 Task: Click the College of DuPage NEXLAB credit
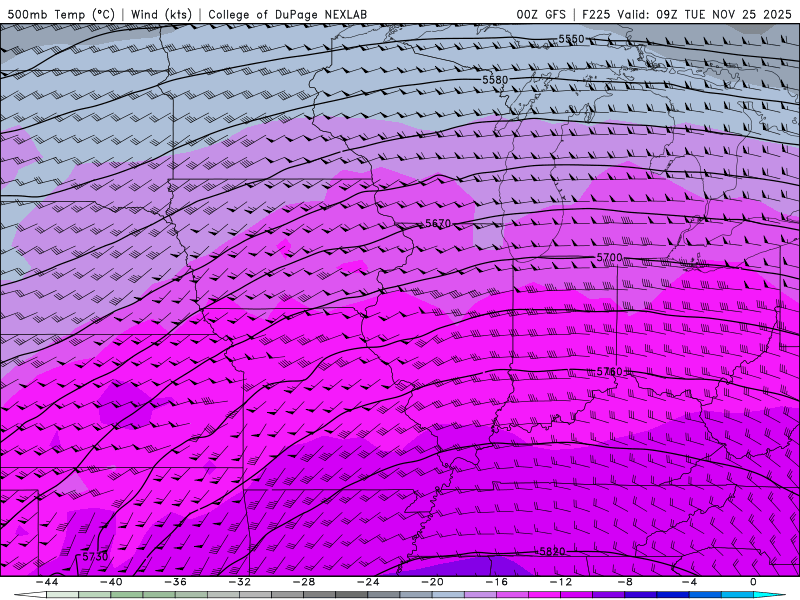tap(287, 14)
